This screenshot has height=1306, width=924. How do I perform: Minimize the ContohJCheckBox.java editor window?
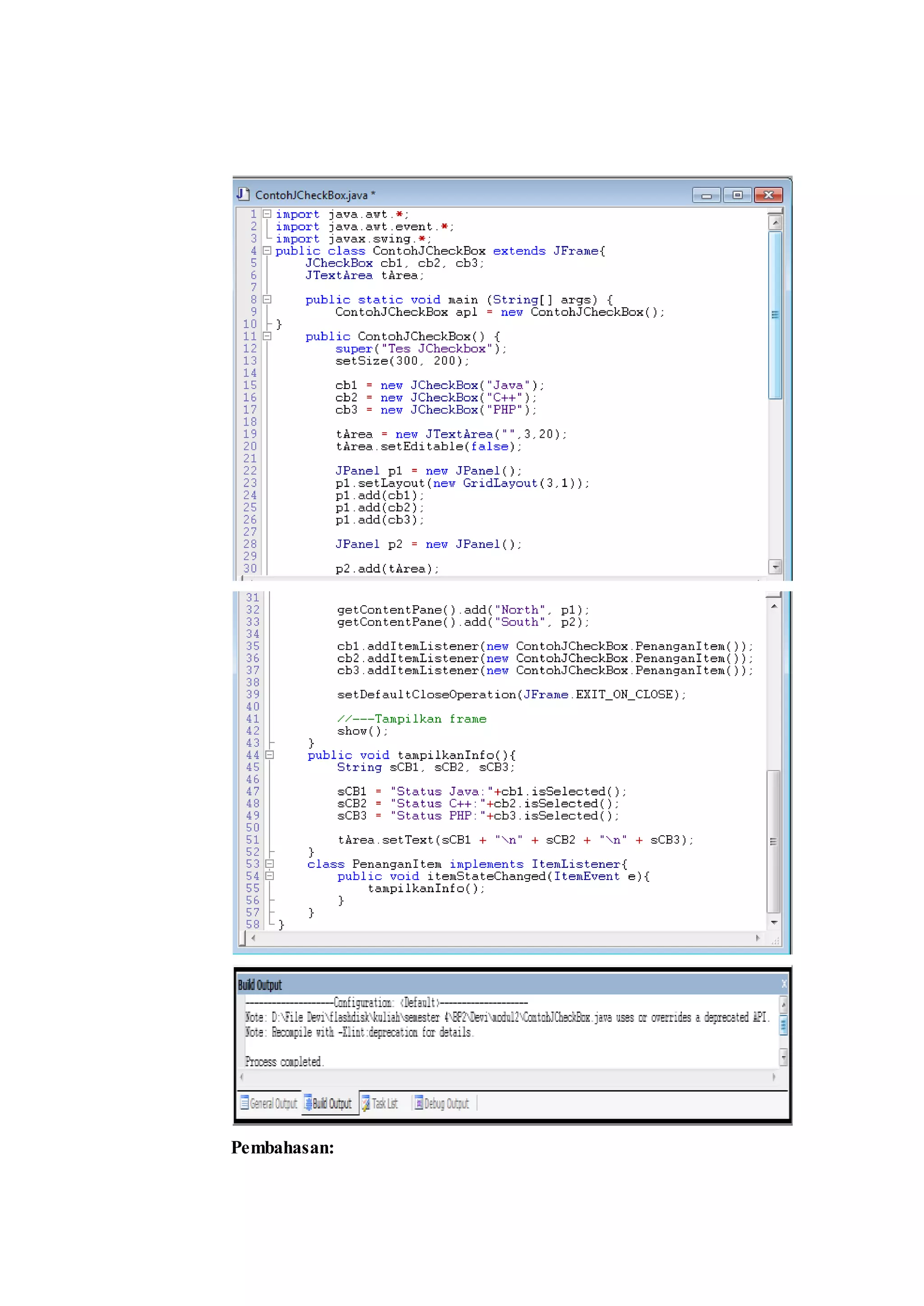(x=707, y=195)
